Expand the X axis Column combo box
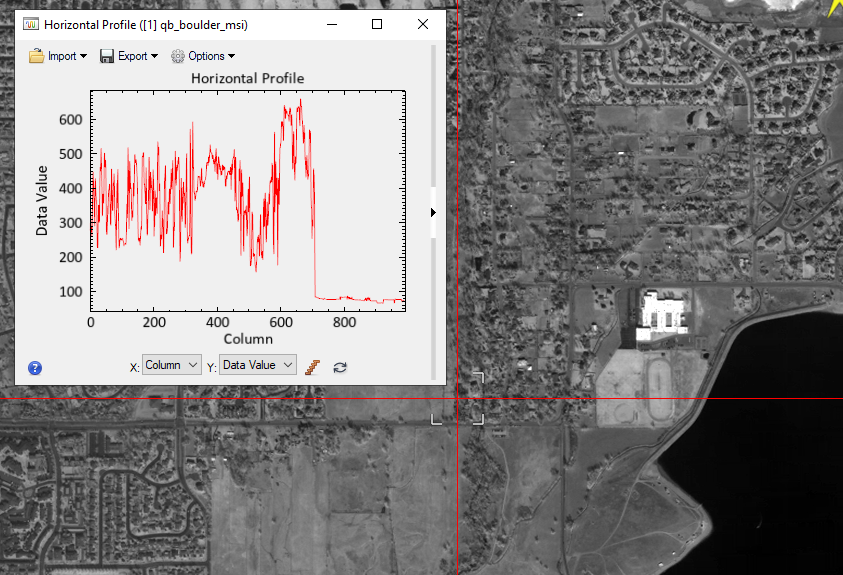The height and width of the screenshot is (575, 843). click(172, 365)
